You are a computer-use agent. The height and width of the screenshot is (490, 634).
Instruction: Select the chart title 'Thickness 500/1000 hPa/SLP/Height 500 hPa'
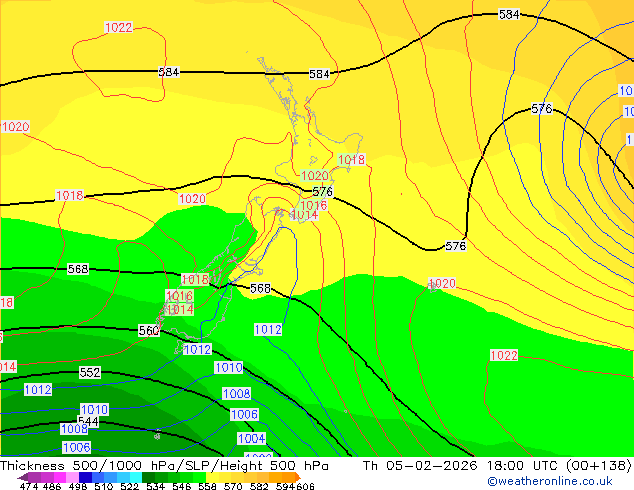tap(164, 465)
